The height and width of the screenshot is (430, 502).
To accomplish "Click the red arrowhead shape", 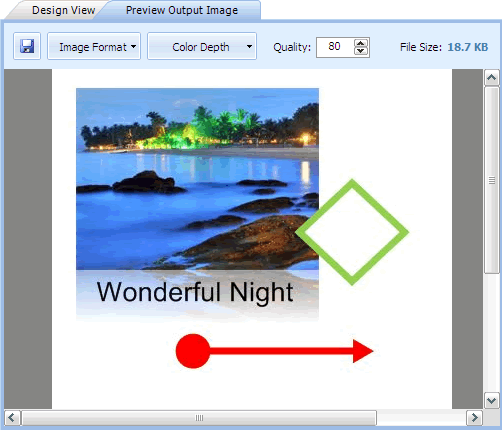I will [x=363, y=351].
